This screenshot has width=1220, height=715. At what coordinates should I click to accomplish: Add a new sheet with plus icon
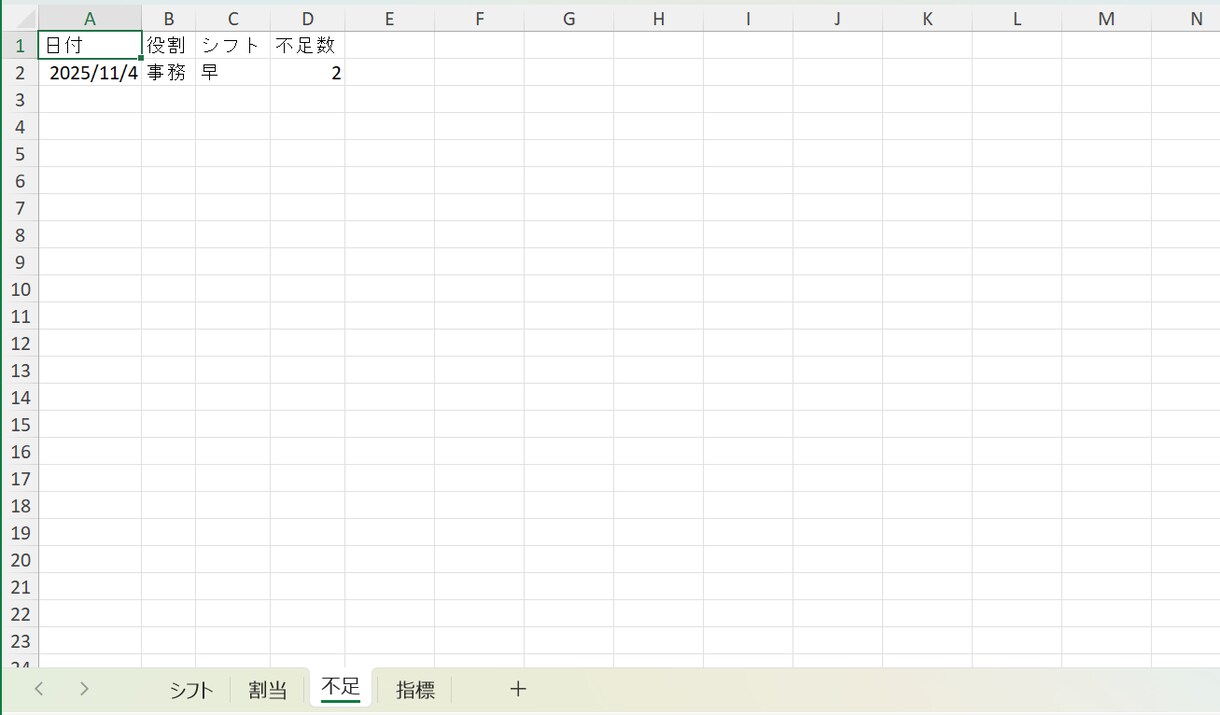coord(518,688)
